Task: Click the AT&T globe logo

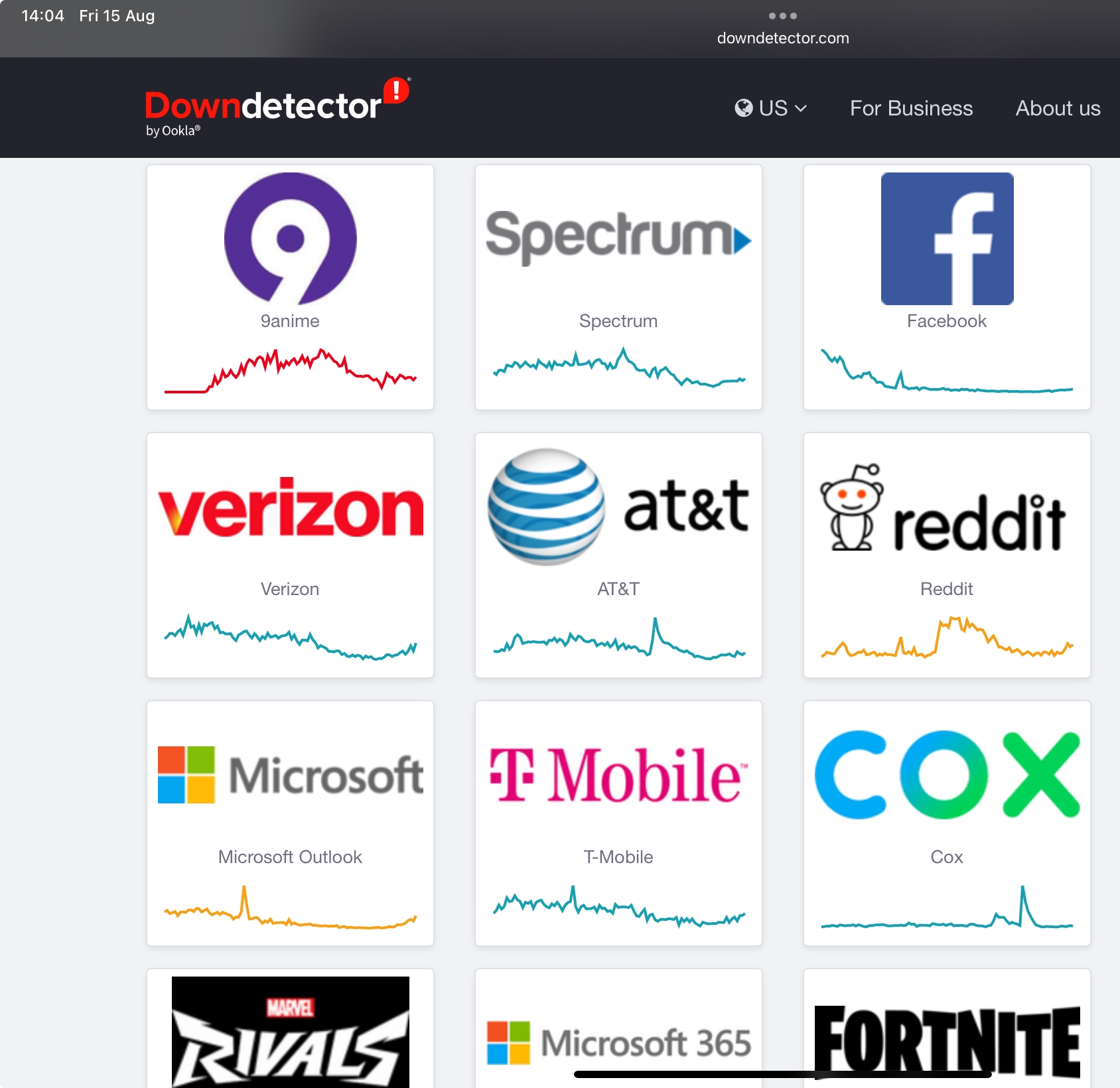Action: click(546, 506)
